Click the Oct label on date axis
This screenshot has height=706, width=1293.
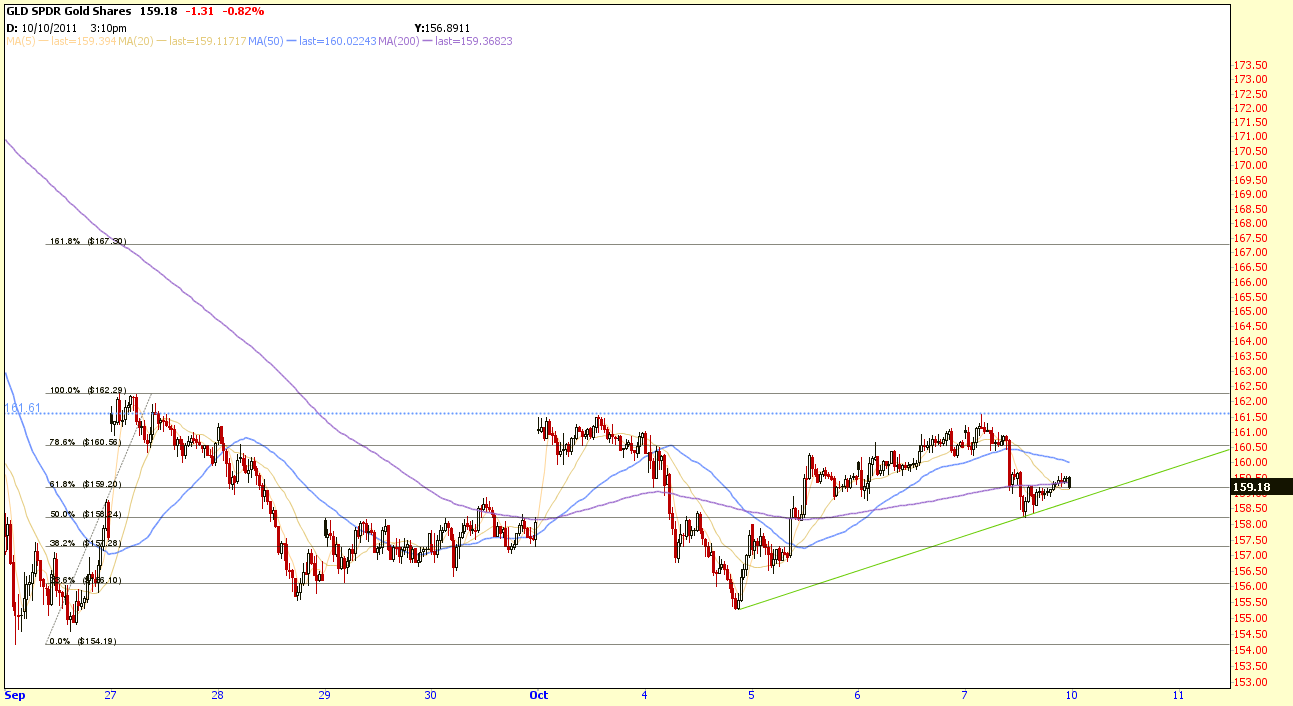pos(539,695)
